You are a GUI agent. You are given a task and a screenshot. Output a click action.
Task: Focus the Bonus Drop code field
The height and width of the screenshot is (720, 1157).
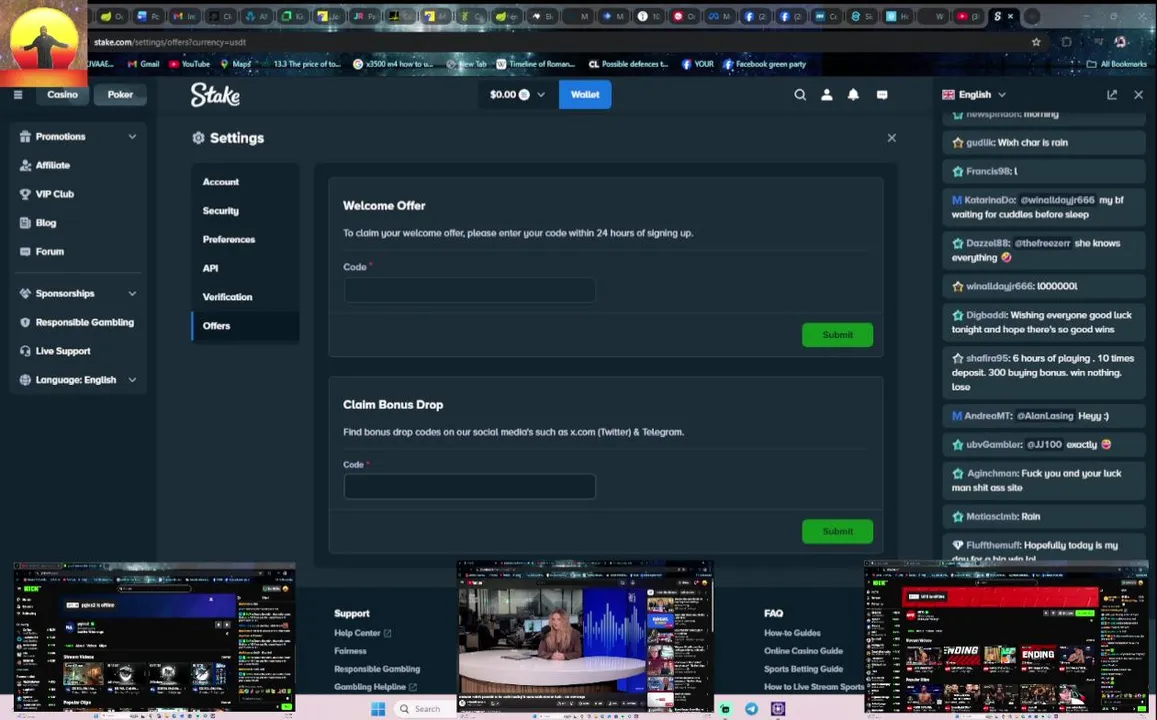469,487
